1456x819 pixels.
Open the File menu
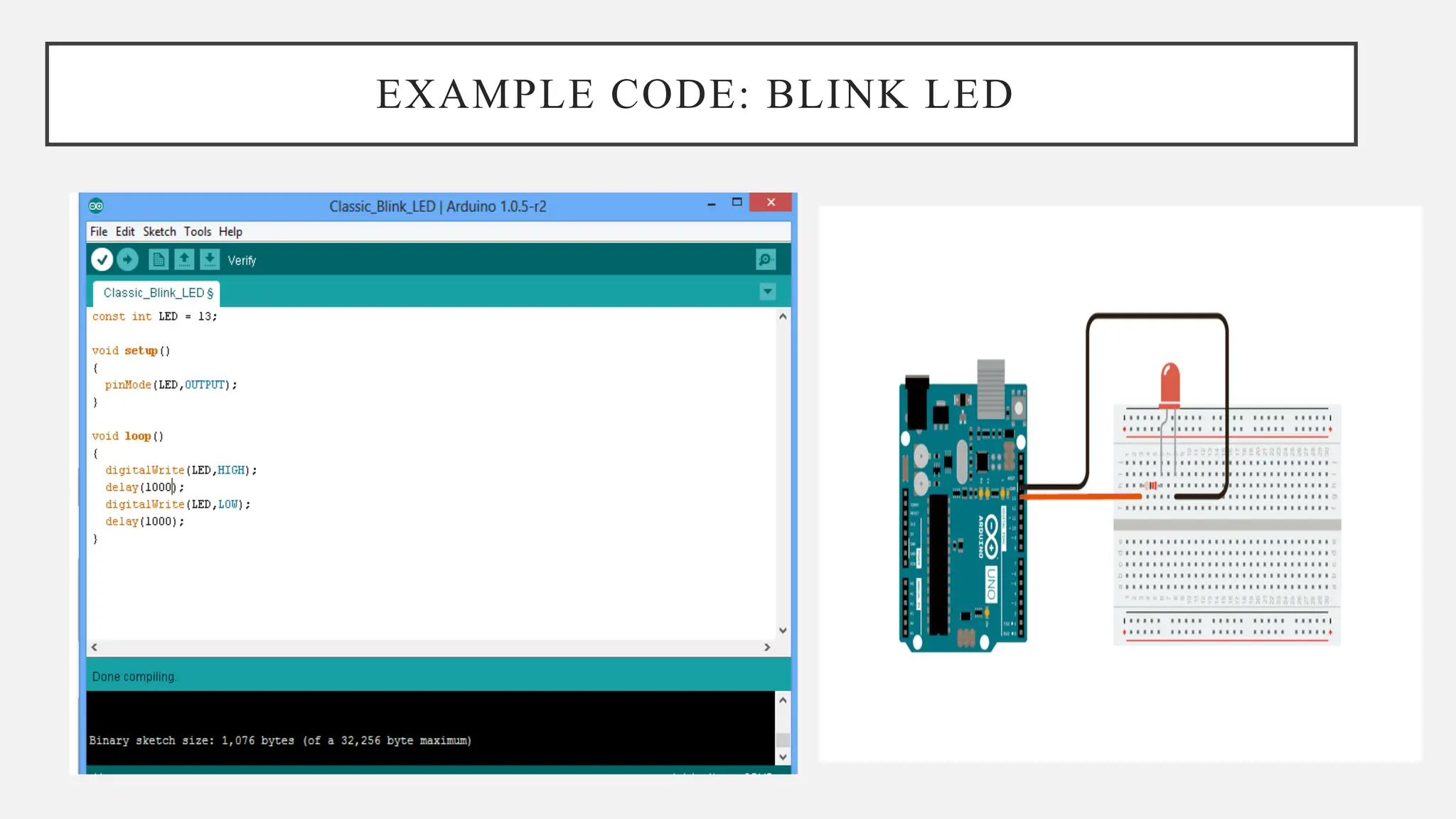[99, 232]
